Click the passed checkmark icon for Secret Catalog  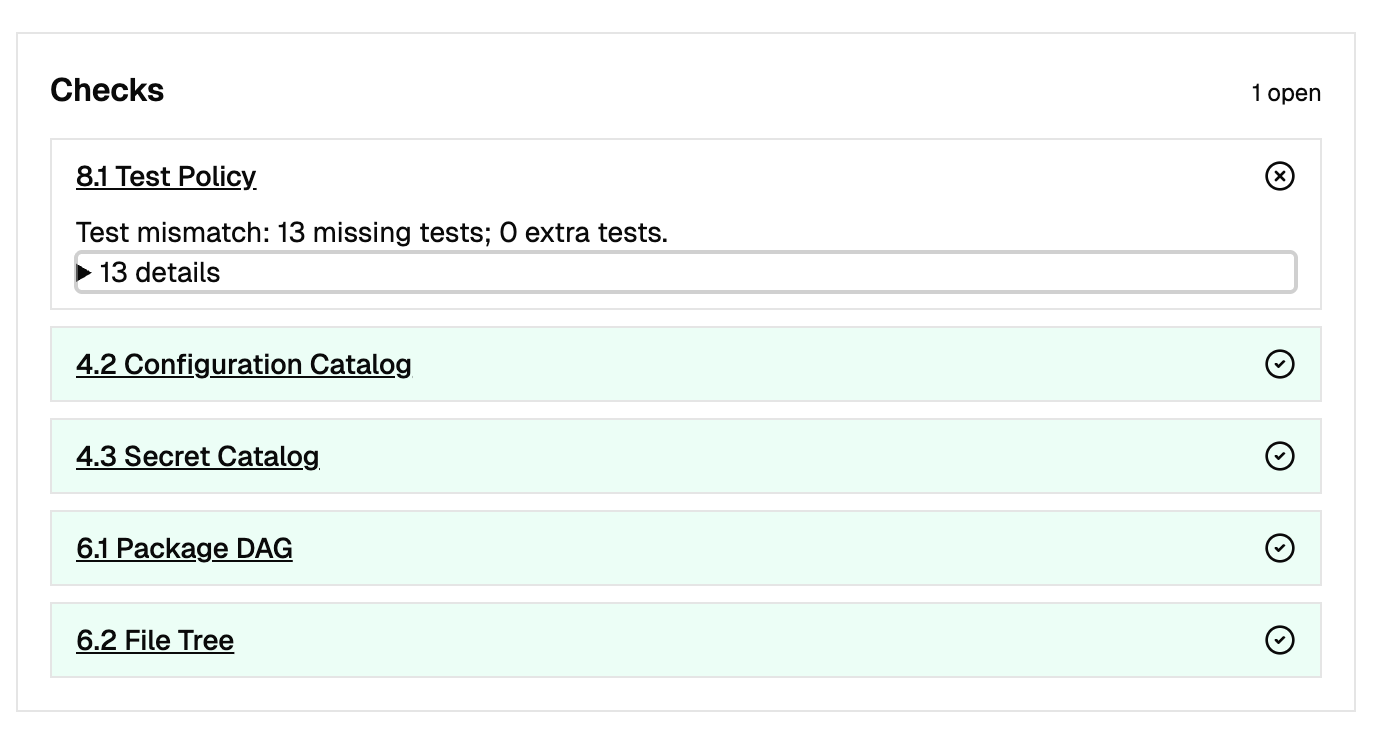[1279, 456]
